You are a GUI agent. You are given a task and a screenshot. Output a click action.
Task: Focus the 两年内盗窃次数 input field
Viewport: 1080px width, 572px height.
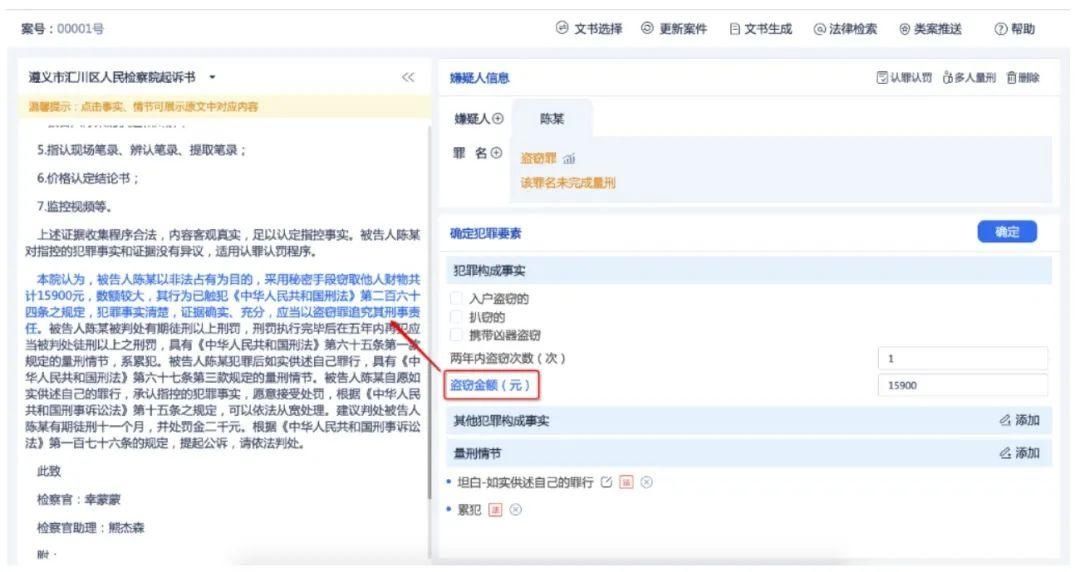[x=963, y=358]
